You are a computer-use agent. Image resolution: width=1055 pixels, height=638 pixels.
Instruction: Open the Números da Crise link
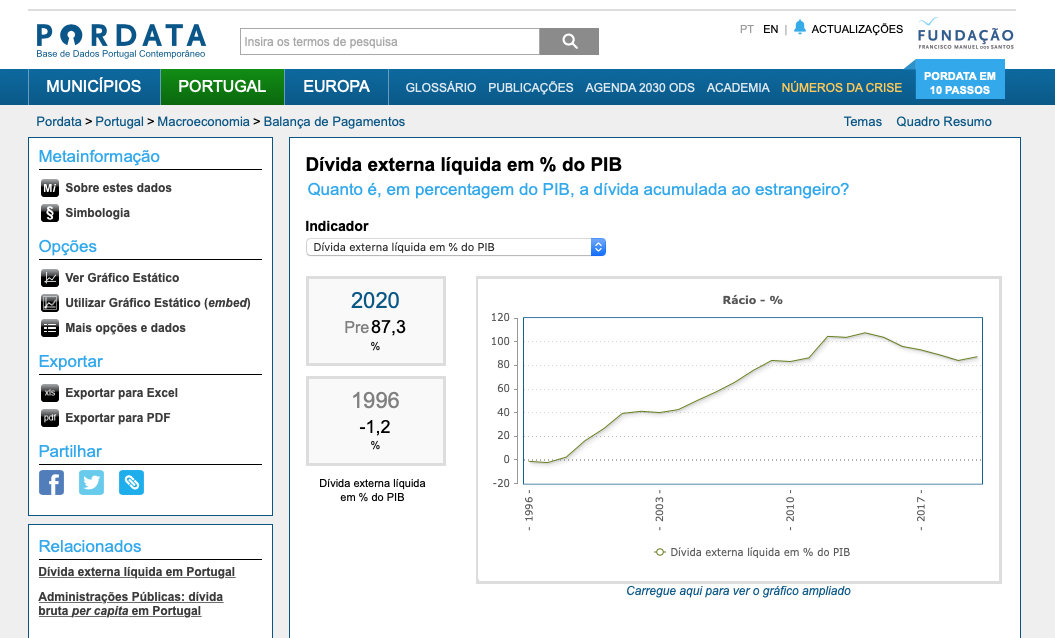tap(841, 88)
